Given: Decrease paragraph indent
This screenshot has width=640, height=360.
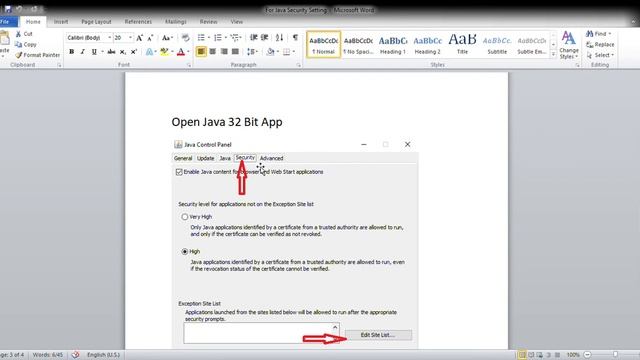Looking at the screenshot, I should coord(253,38).
